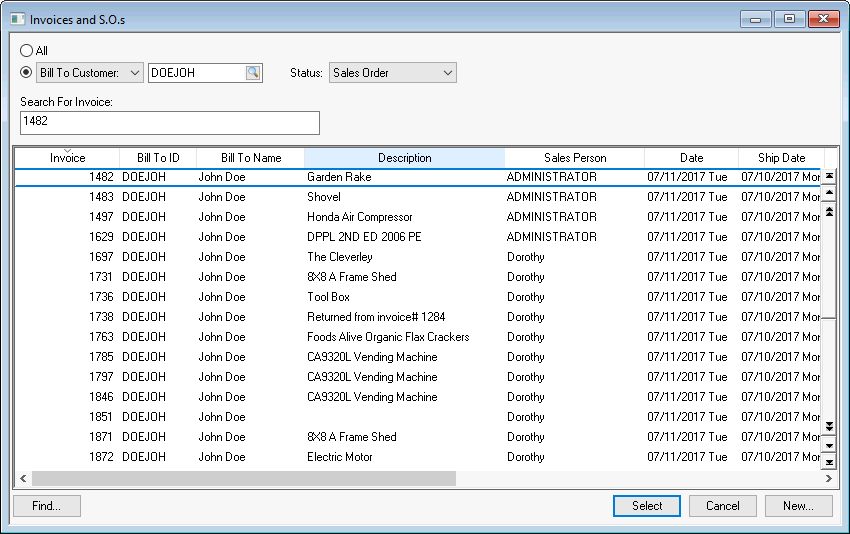
Task: Page down with double down arrow
Action: [x=829, y=426]
